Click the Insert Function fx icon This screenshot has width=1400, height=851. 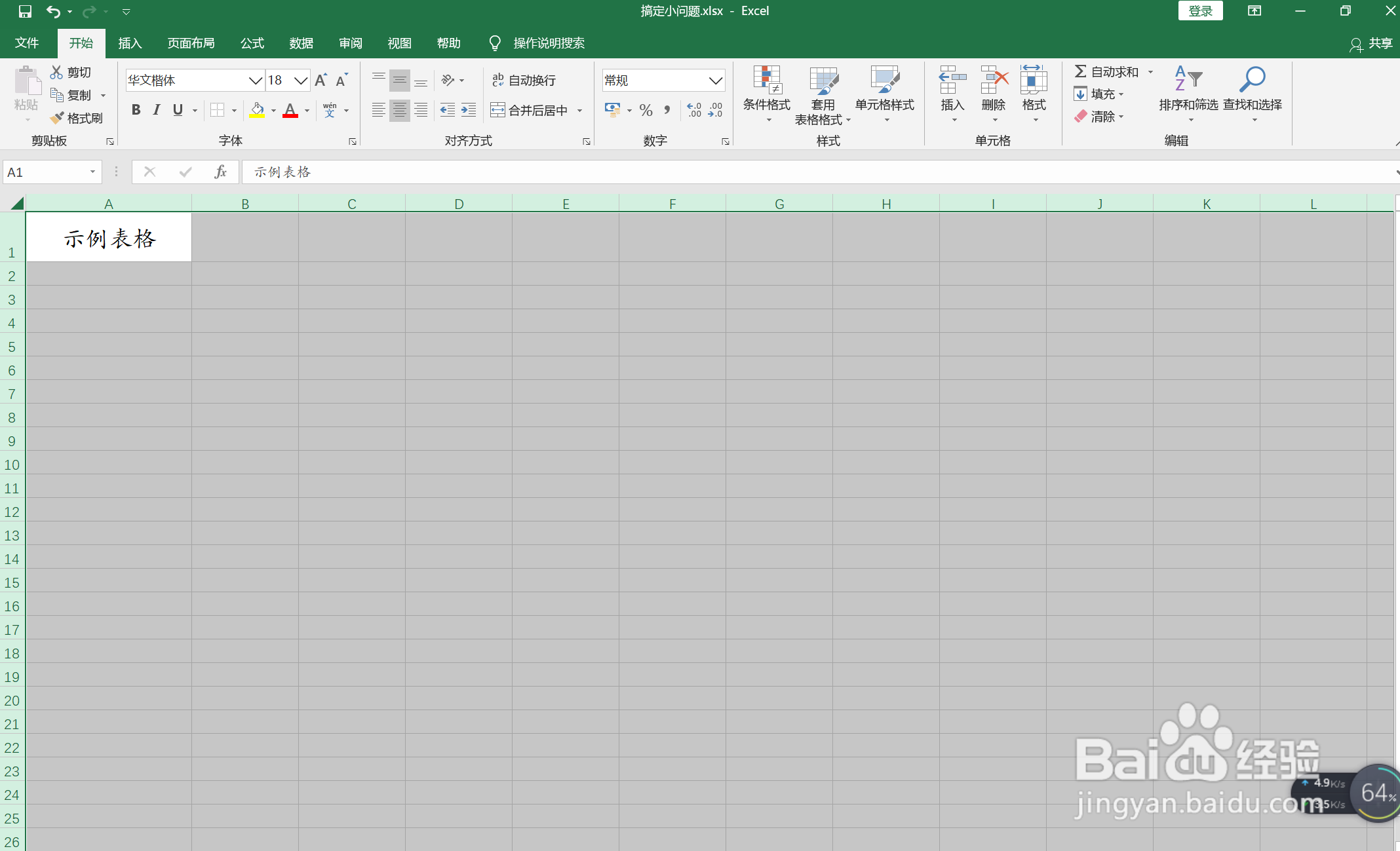coord(220,172)
